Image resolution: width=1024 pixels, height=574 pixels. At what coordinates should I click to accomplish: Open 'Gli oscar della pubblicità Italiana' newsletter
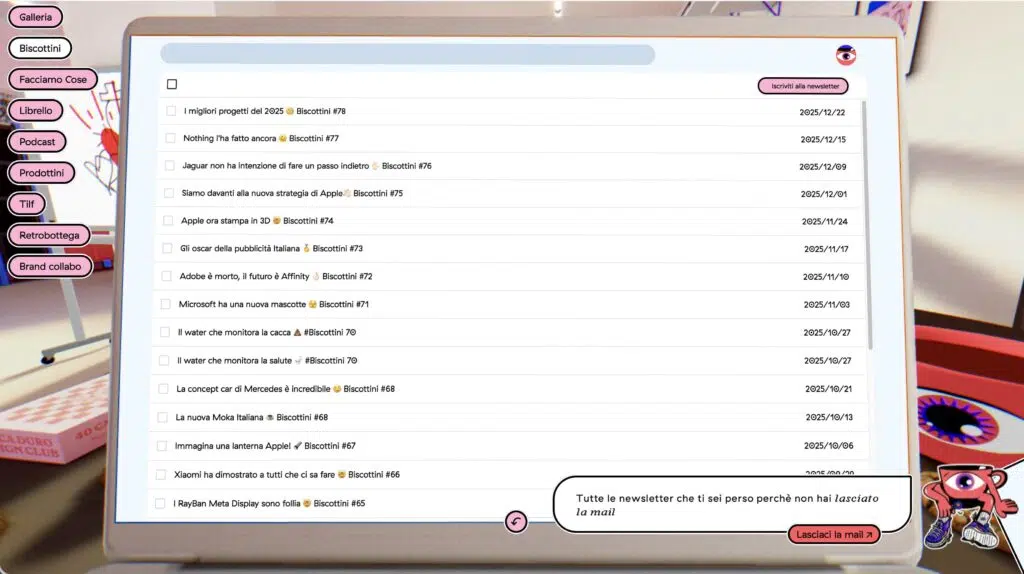(x=271, y=248)
